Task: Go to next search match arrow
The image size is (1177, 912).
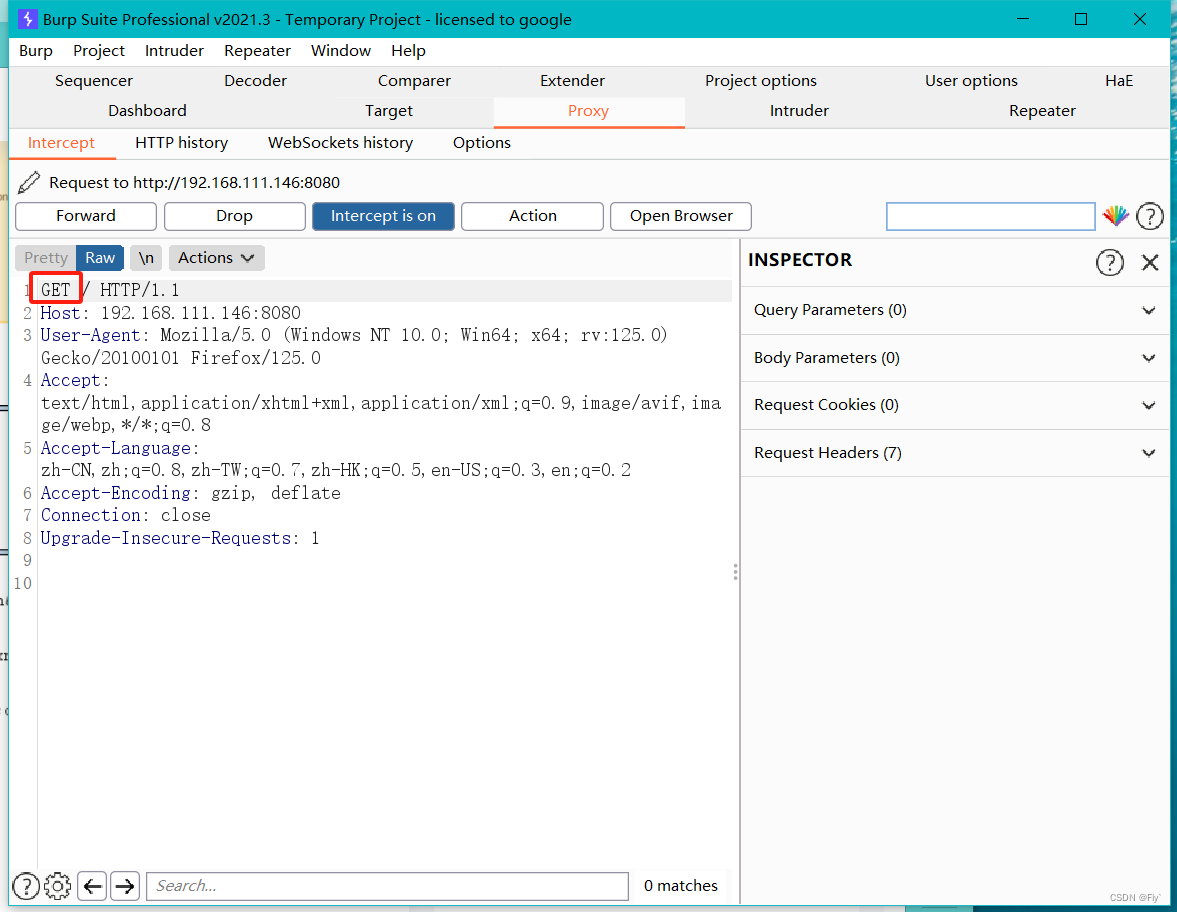Action: (x=125, y=886)
